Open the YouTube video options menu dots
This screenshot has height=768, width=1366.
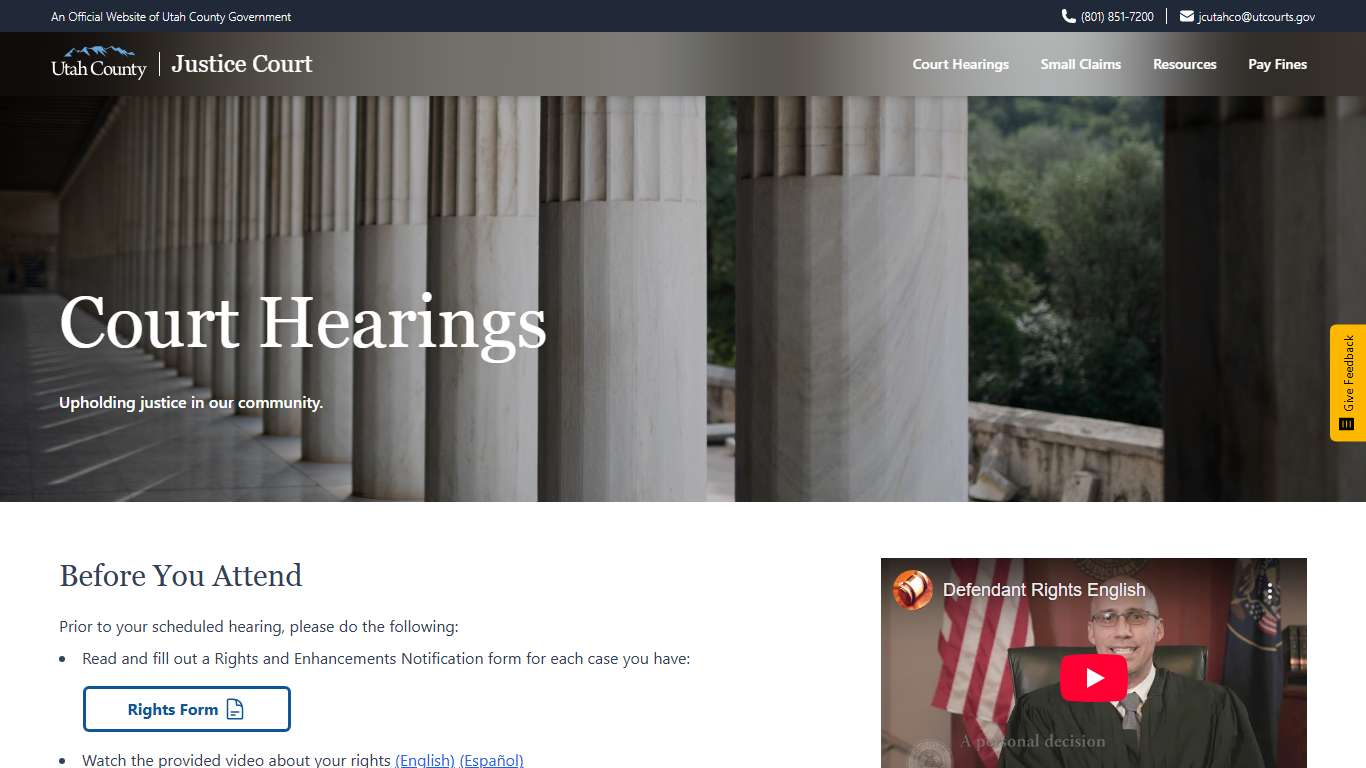(x=1270, y=590)
